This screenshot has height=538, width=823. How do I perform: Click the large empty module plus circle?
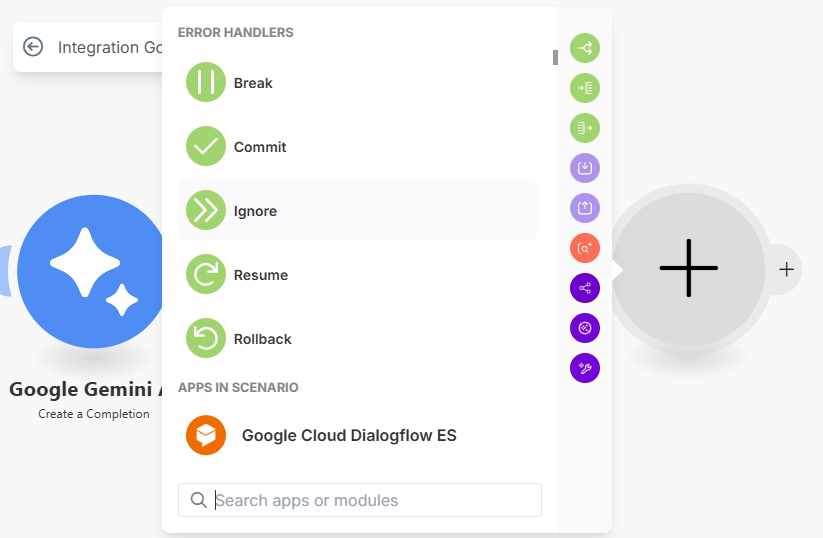point(688,268)
